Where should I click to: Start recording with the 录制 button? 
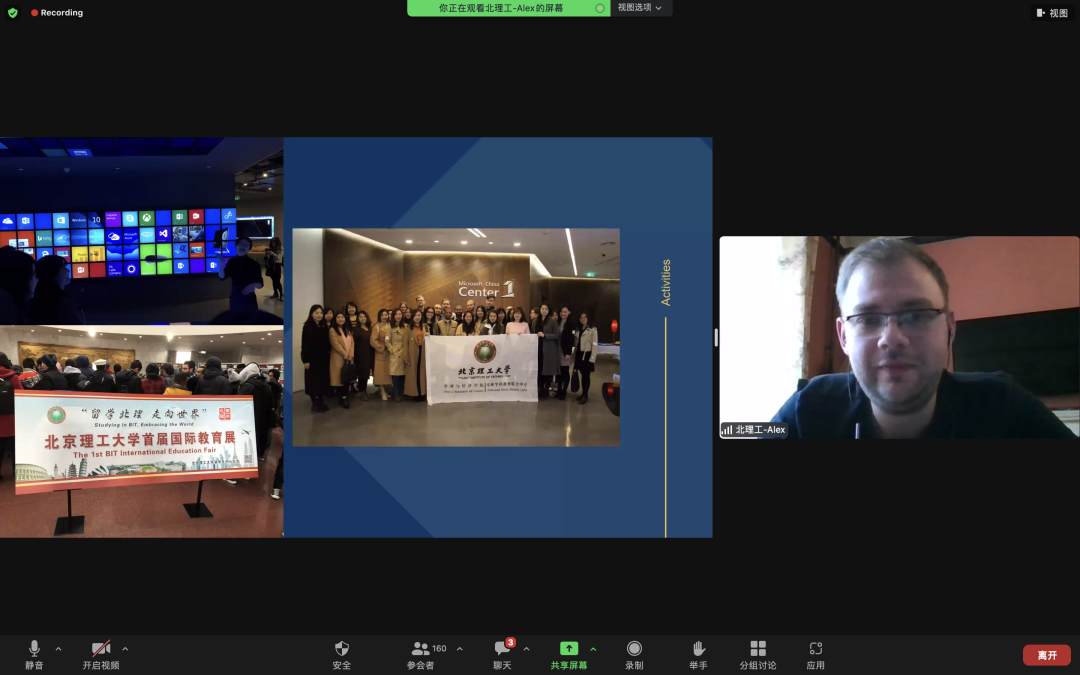point(634,654)
